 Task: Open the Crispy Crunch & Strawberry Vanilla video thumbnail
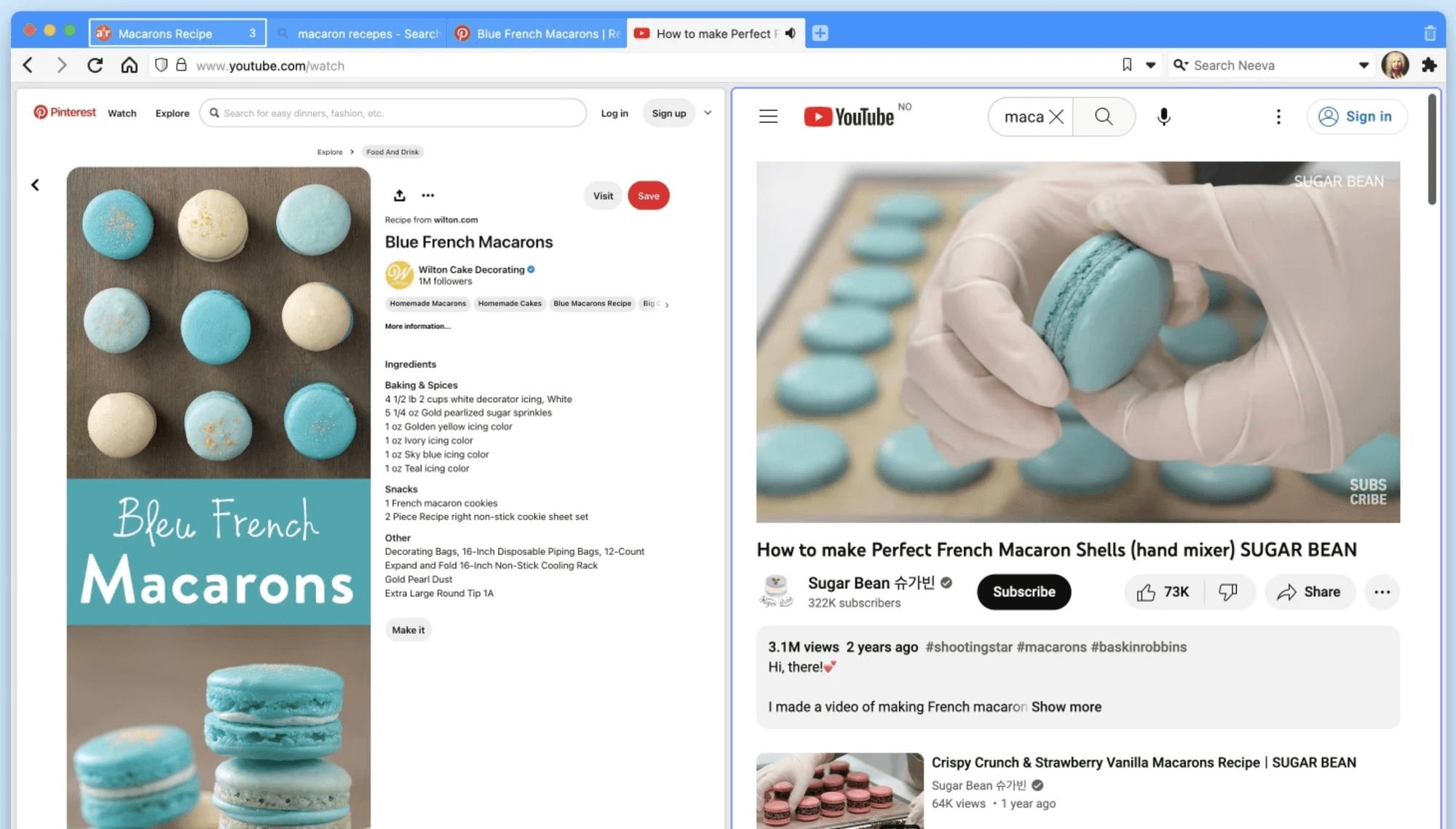pyautogui.click(x=839, y=791)
